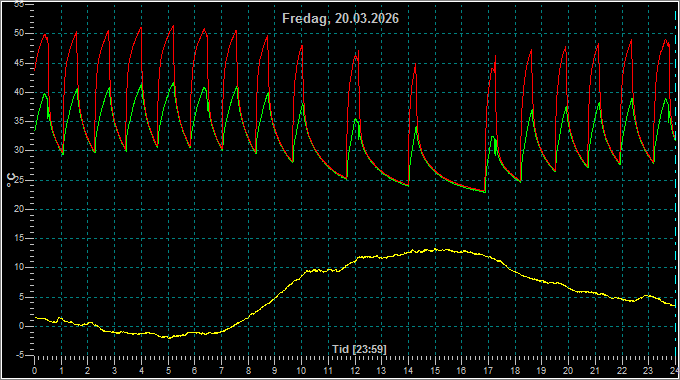Click the yellow curve minimum near hour 5
Image resolution: width=680 pixels, height=380 pixels.
pos(170,337)
